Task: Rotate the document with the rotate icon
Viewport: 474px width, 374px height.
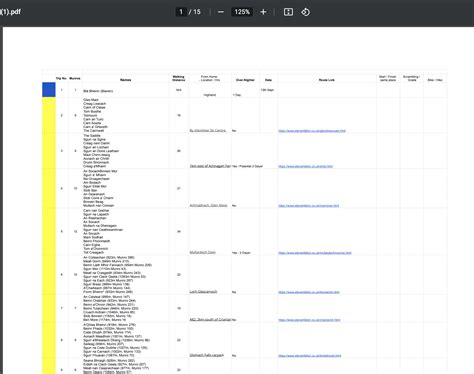Action: tap(305, 12)
